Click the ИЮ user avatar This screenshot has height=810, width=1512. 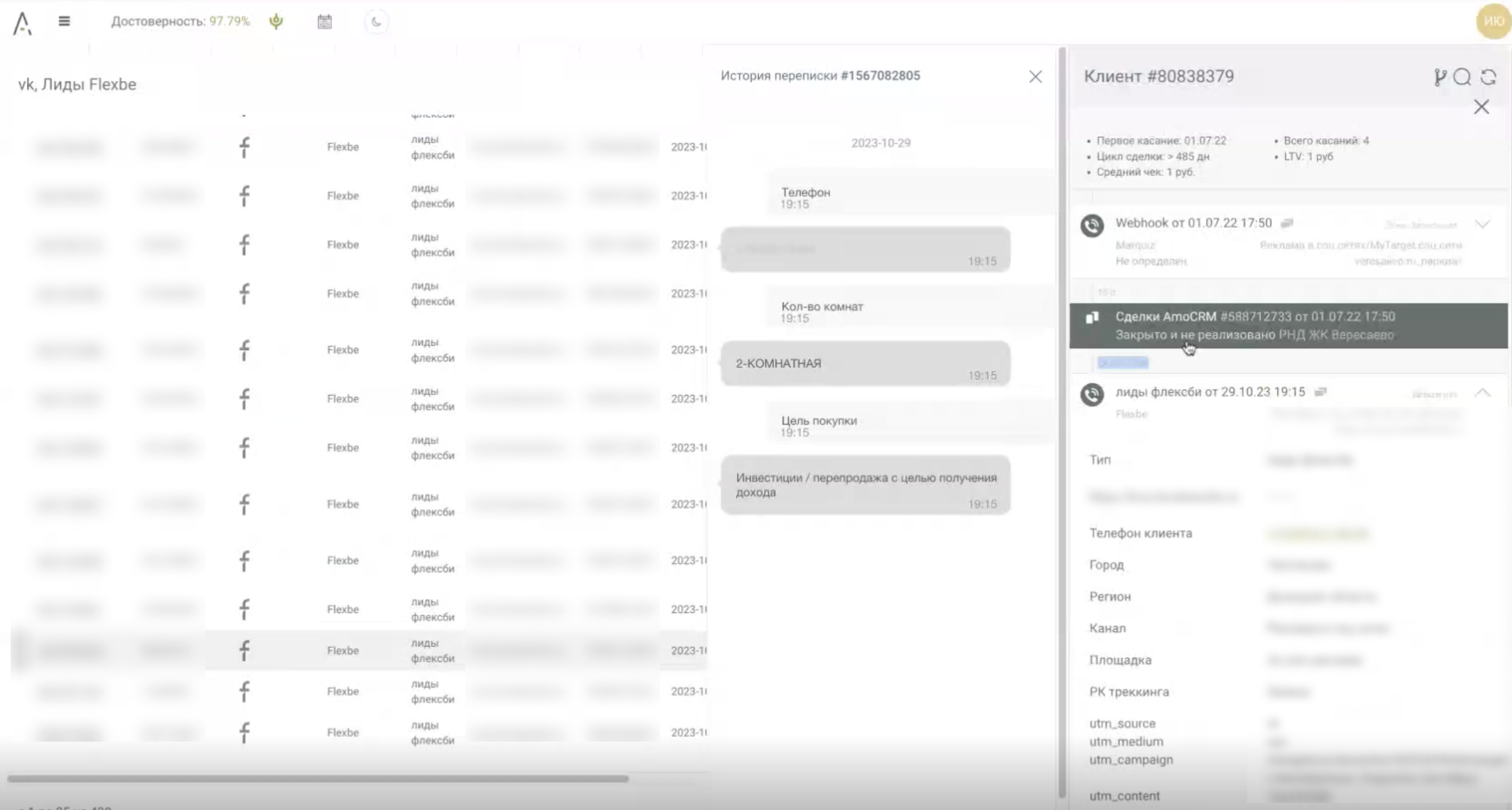click(x=1493, y=21)
